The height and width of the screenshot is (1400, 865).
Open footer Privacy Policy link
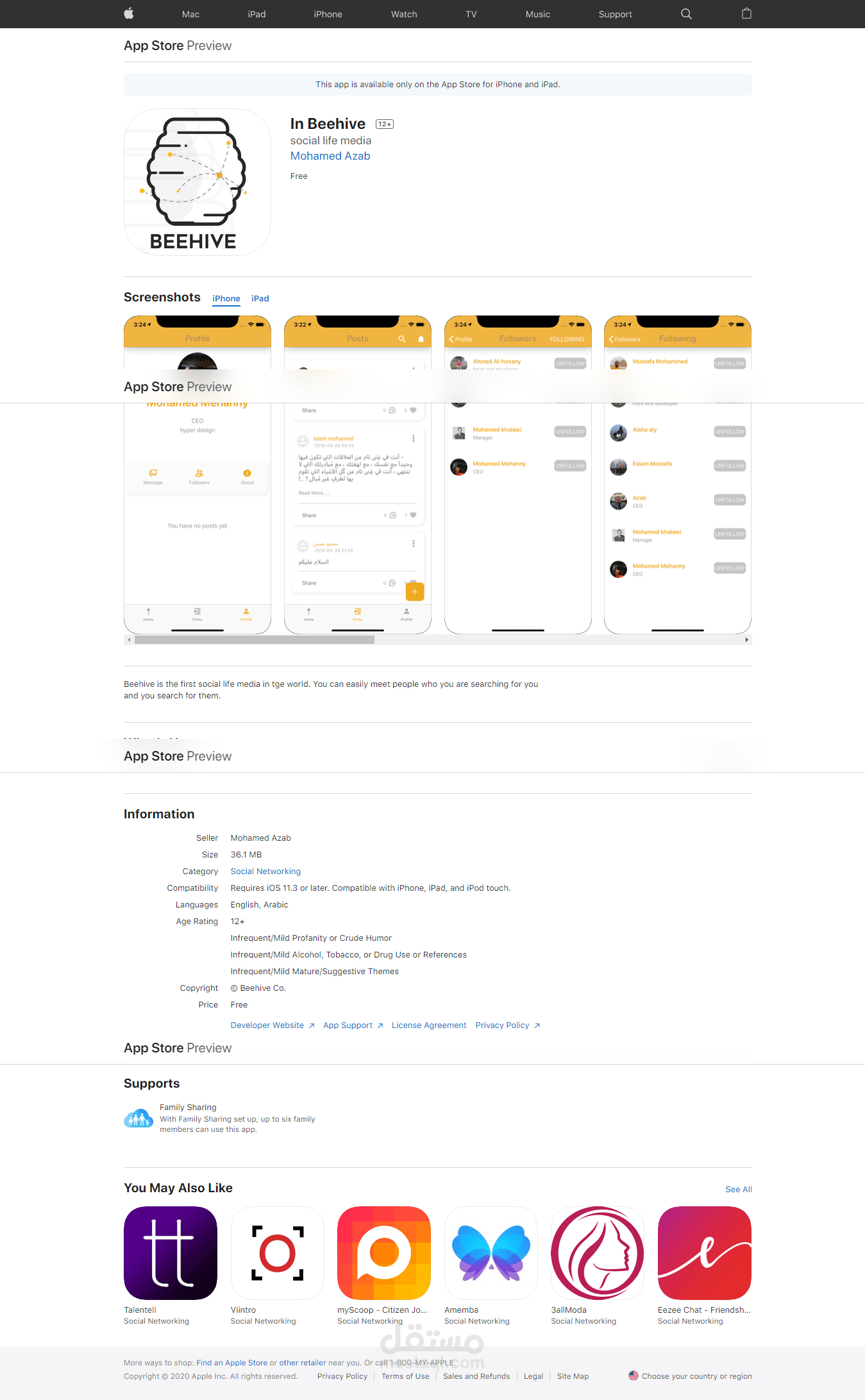342,1376
